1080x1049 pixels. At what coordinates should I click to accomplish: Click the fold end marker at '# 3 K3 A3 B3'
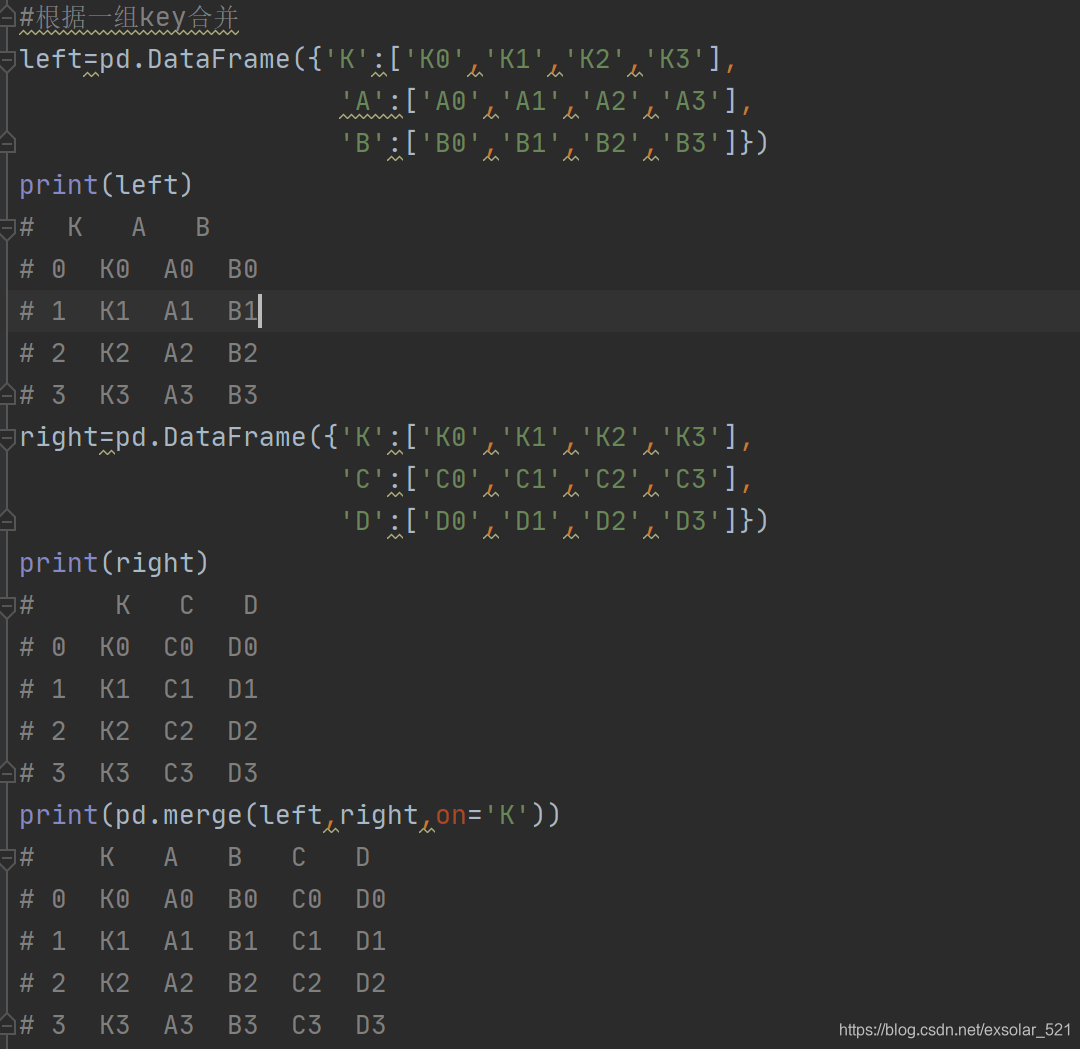(x=6, y=395)
